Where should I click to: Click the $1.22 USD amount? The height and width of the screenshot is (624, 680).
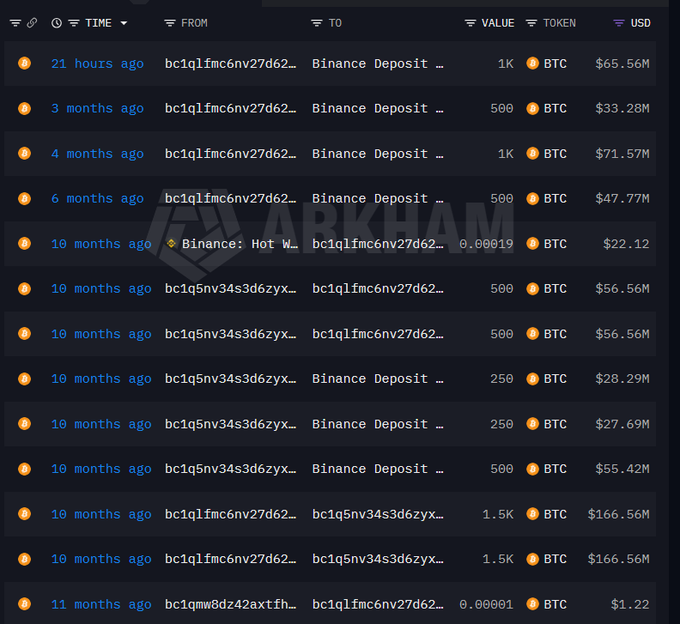(x=630, y=604)
